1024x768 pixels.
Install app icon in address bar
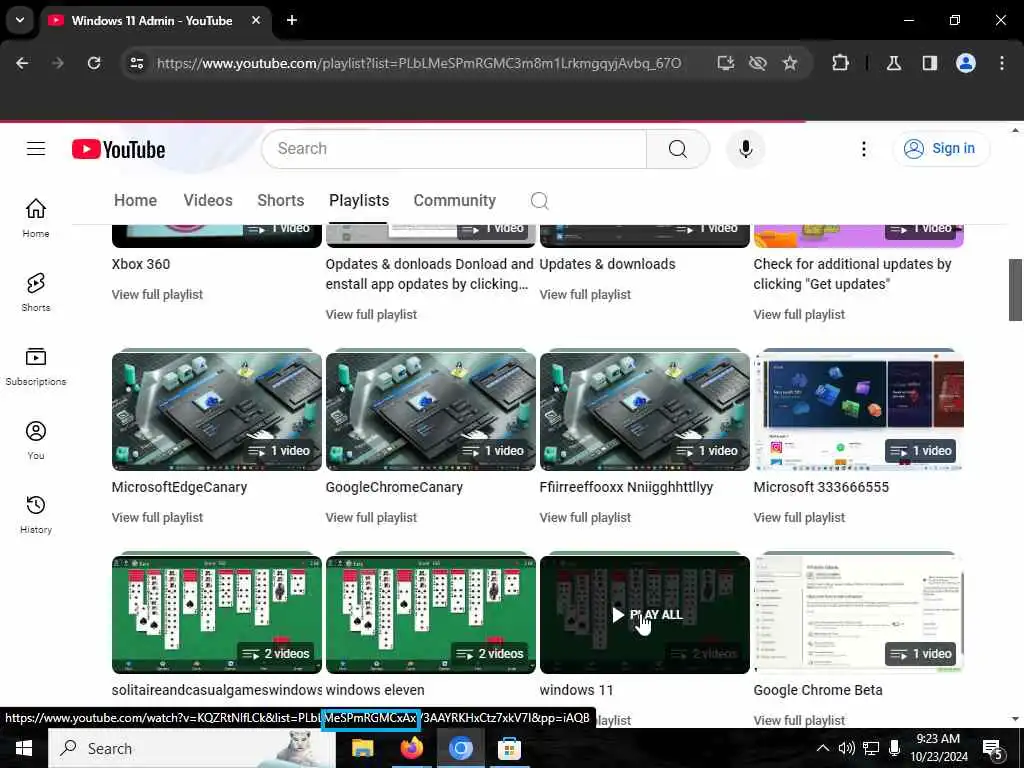[x=726, y=63]
